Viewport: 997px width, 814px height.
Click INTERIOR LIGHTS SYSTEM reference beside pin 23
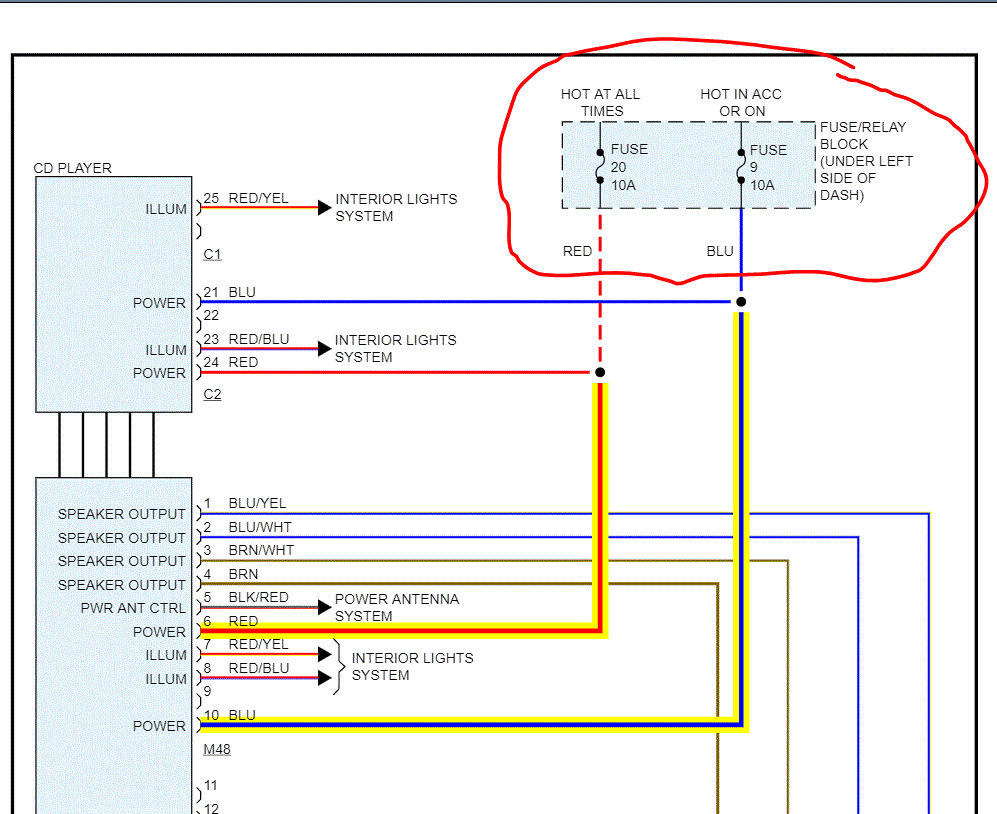395,349
